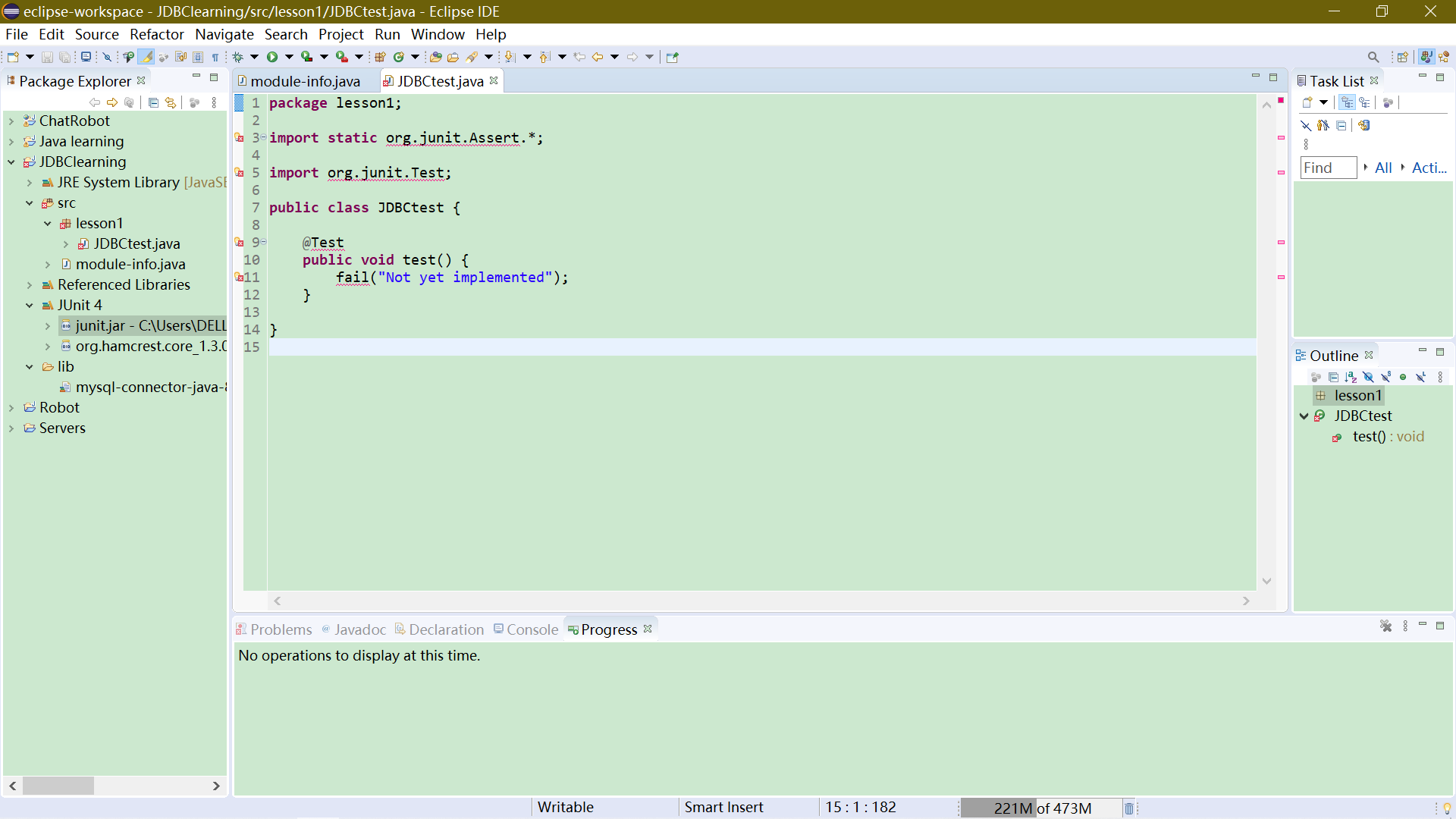The image size is (1456, 819).
Task: Click the New Java Class icon
Action: pyautogui.click(x=399, y=57)
